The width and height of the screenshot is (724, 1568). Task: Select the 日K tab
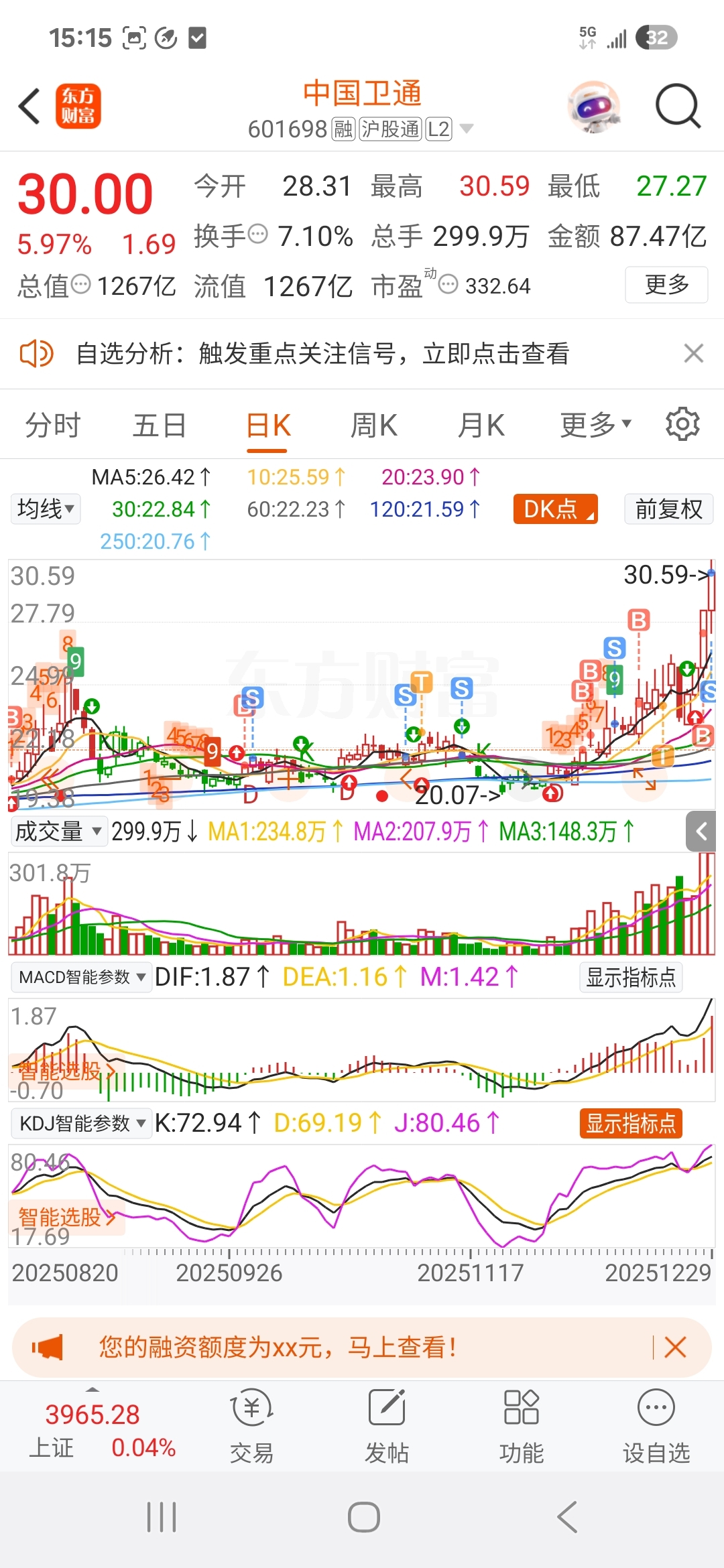tap(268, 426)
